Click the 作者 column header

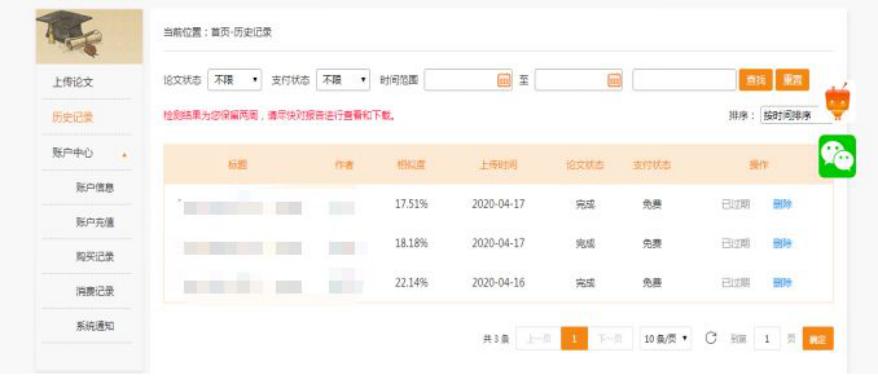click(344, 165)
